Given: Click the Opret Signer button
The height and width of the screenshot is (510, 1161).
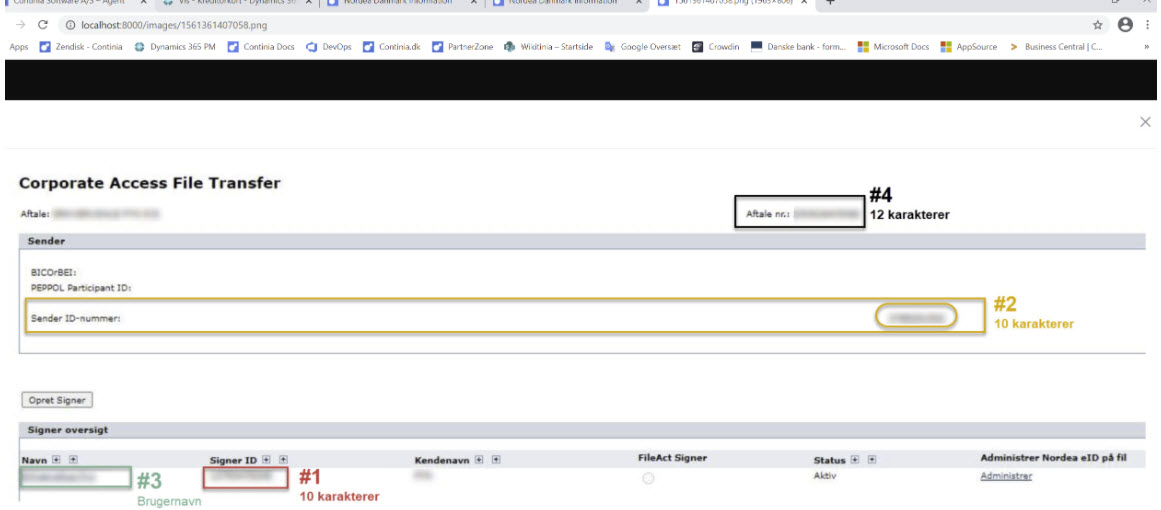Looking at the screenshot, I should (57, 400).
